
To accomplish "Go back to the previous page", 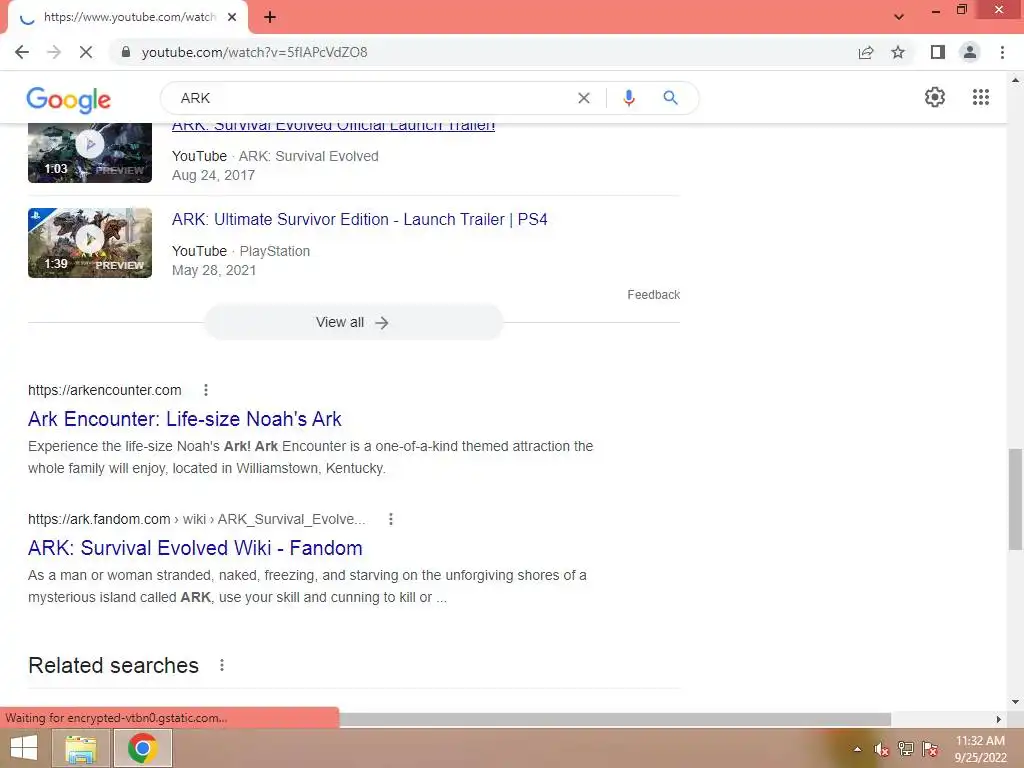I will coord(22,52).
